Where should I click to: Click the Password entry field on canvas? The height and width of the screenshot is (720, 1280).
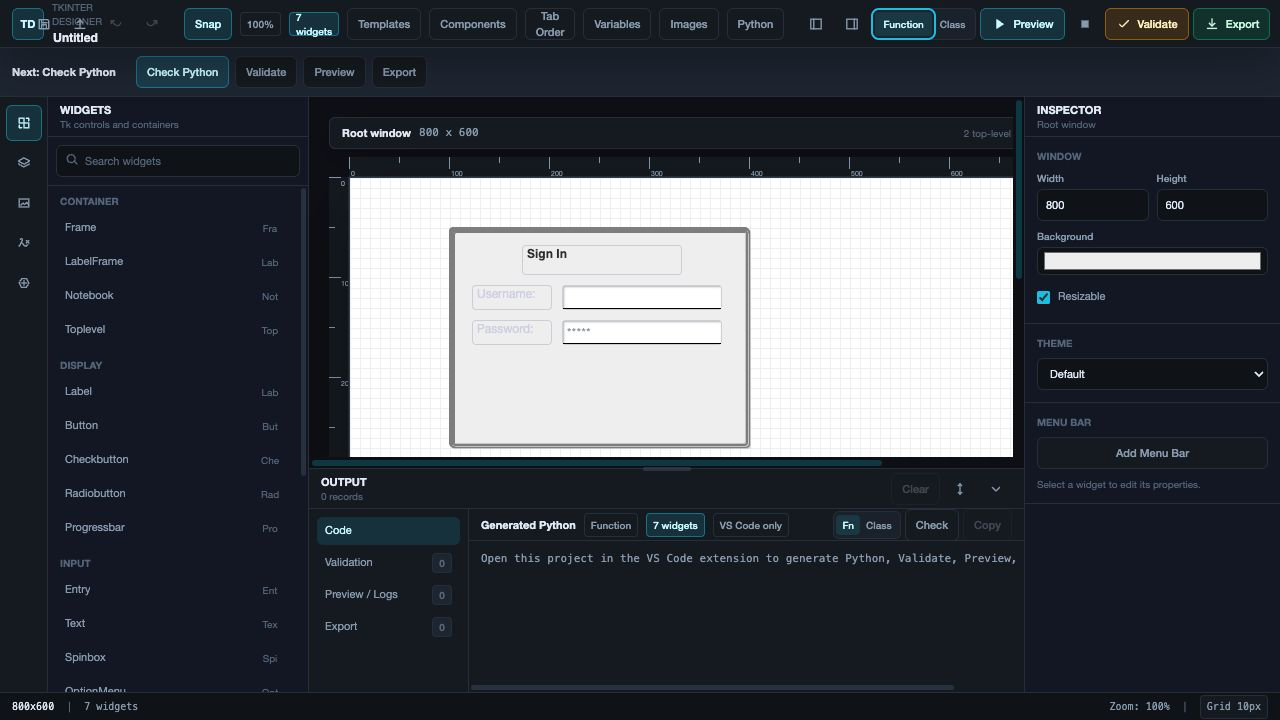point(642,332)
